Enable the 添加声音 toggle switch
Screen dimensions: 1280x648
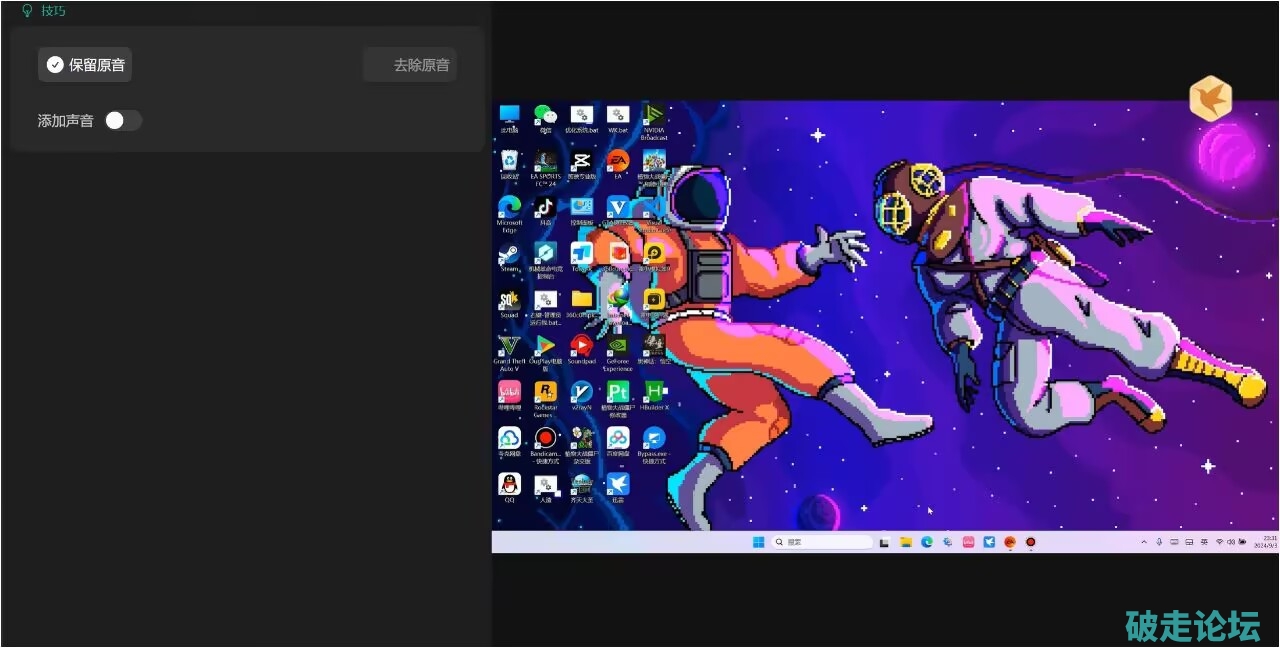point(123,121)
